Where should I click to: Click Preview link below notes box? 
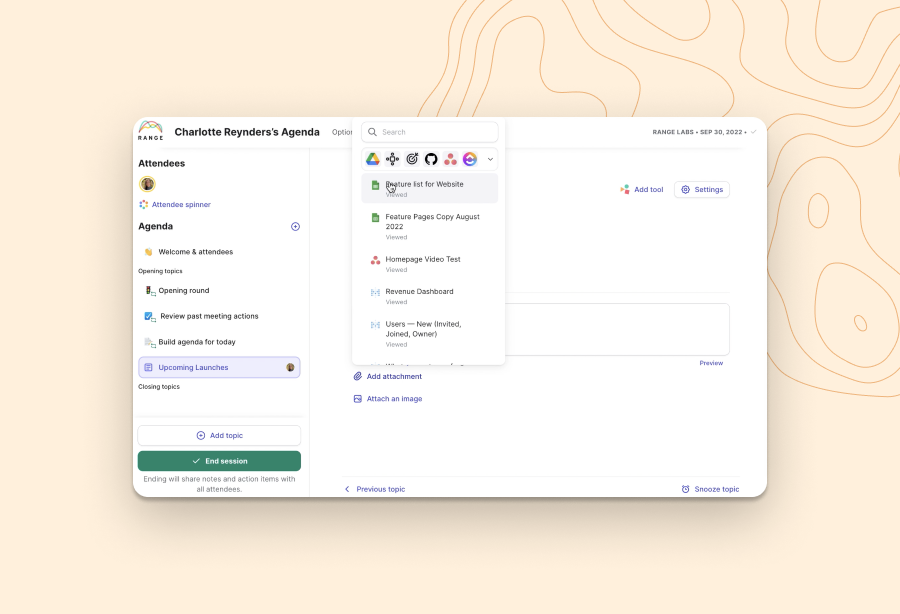point(711,363)
